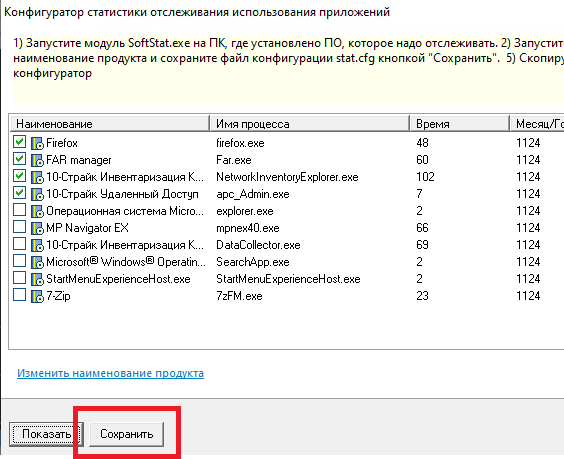This screenshot has height=459, width=564.
Task: Click the 7zFM.exe process name
Action: pyautogui.click(x=239, y=296)
